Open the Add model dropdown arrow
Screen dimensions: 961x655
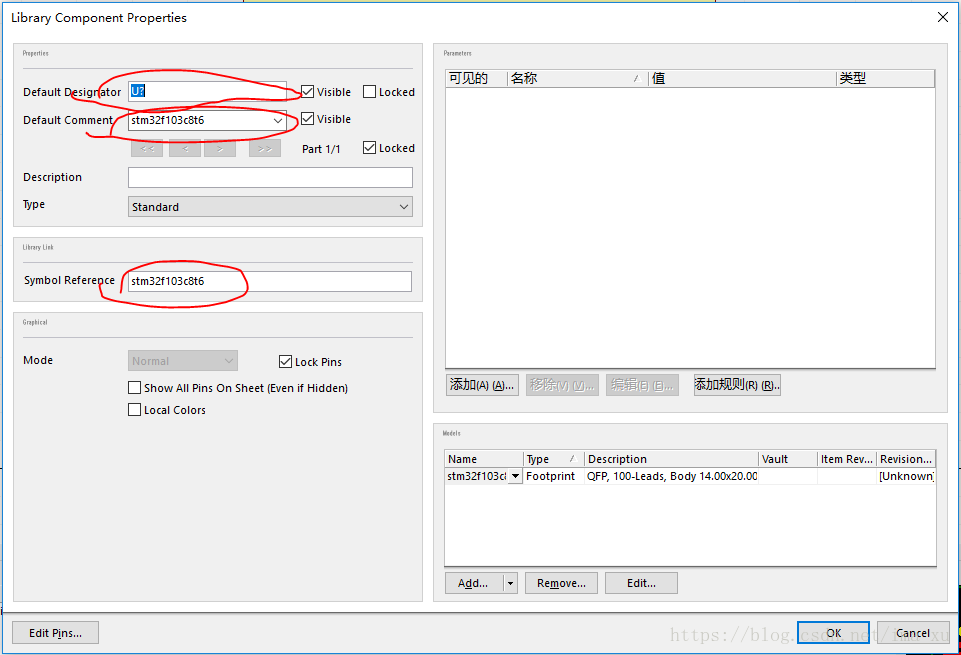(510, 583)
